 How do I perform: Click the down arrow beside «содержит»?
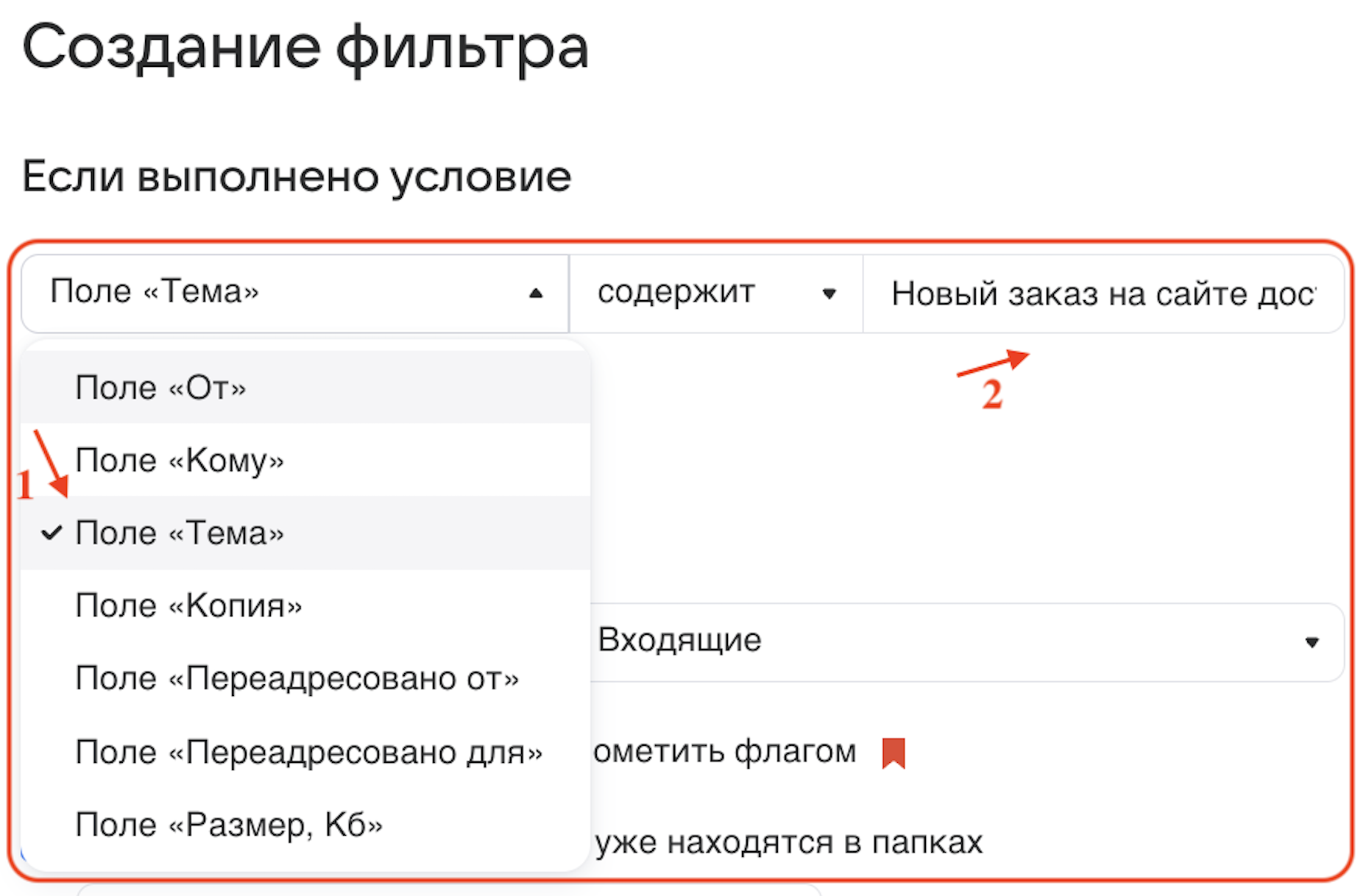click(829, 294)
